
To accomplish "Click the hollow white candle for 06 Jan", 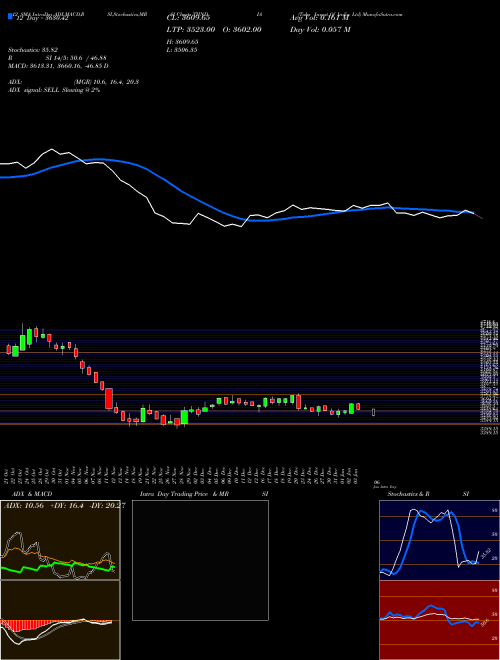I will 373,412.
